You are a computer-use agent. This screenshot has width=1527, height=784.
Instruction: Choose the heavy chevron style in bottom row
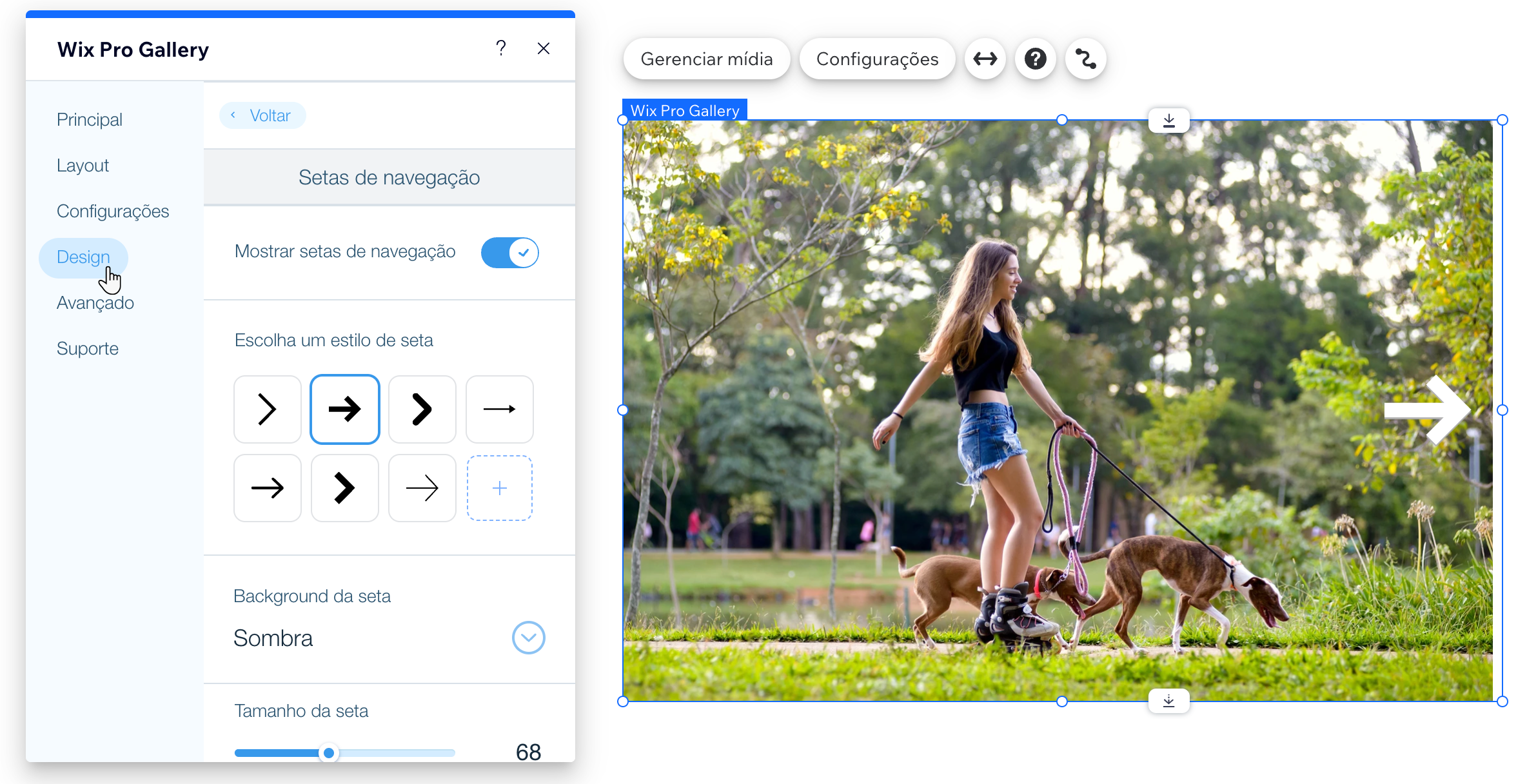pyautogui.click(x=345, y=488)
